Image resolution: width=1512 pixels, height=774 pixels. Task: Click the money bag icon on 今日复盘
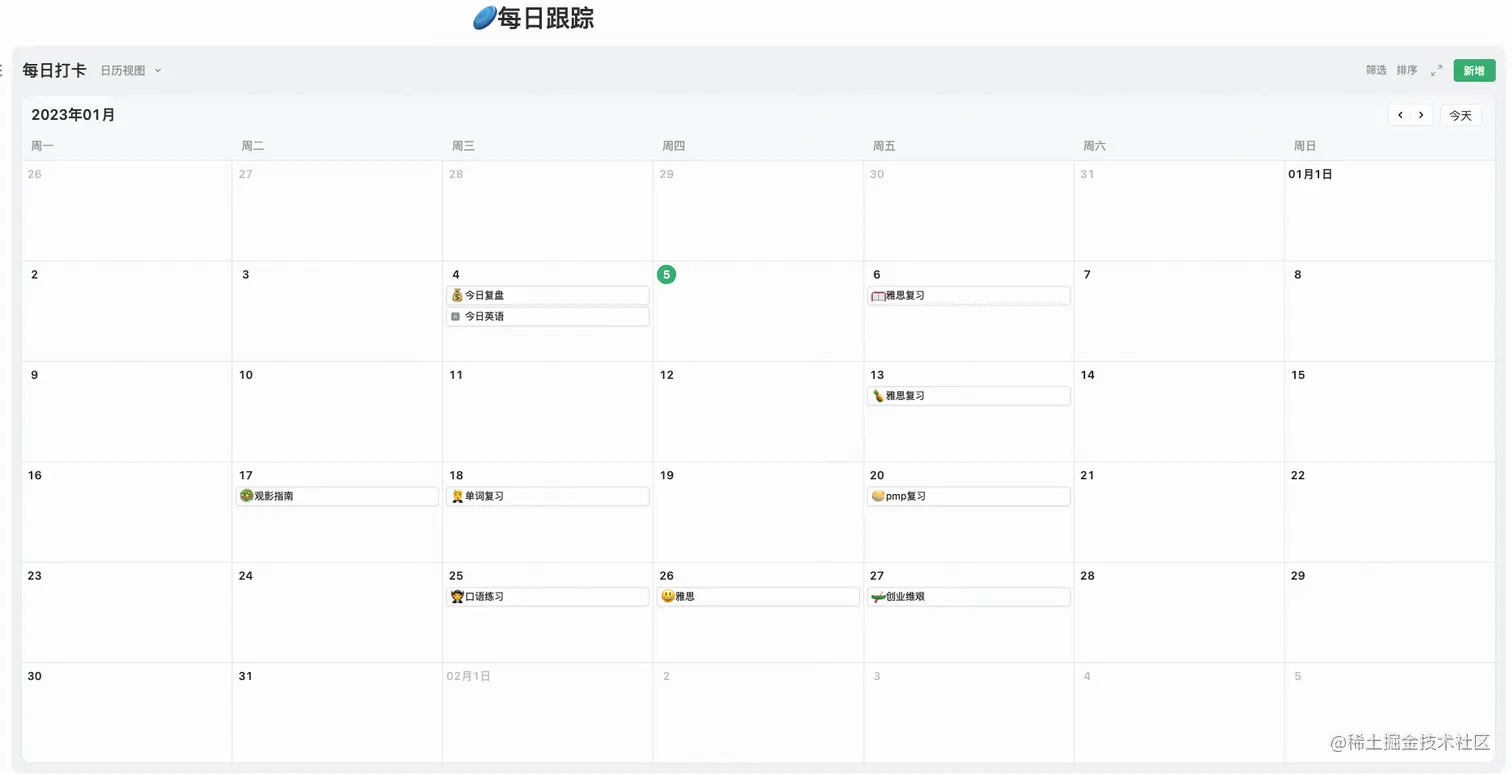(x=457, y=295)
